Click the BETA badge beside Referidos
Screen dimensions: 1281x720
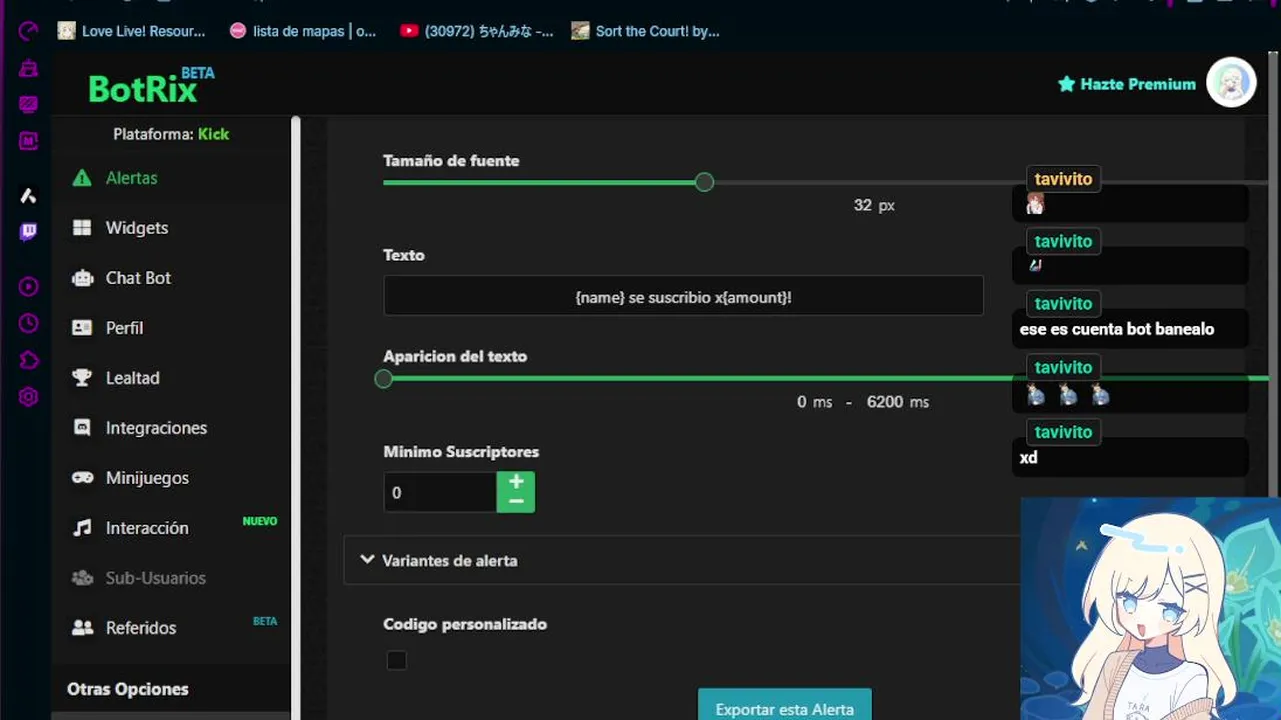pos(265,621)
